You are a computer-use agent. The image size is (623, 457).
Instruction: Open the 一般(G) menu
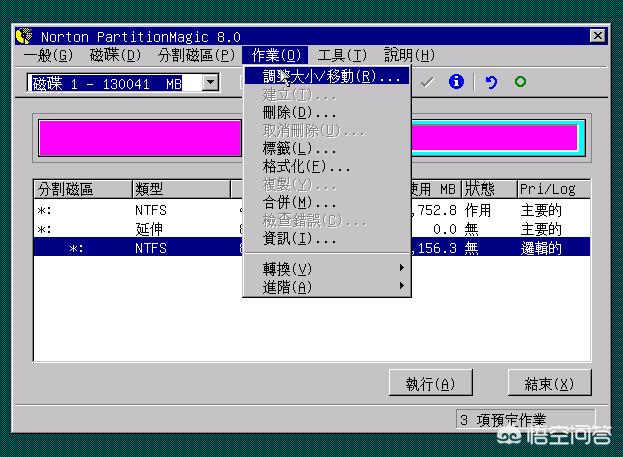(x=48, y=55)
